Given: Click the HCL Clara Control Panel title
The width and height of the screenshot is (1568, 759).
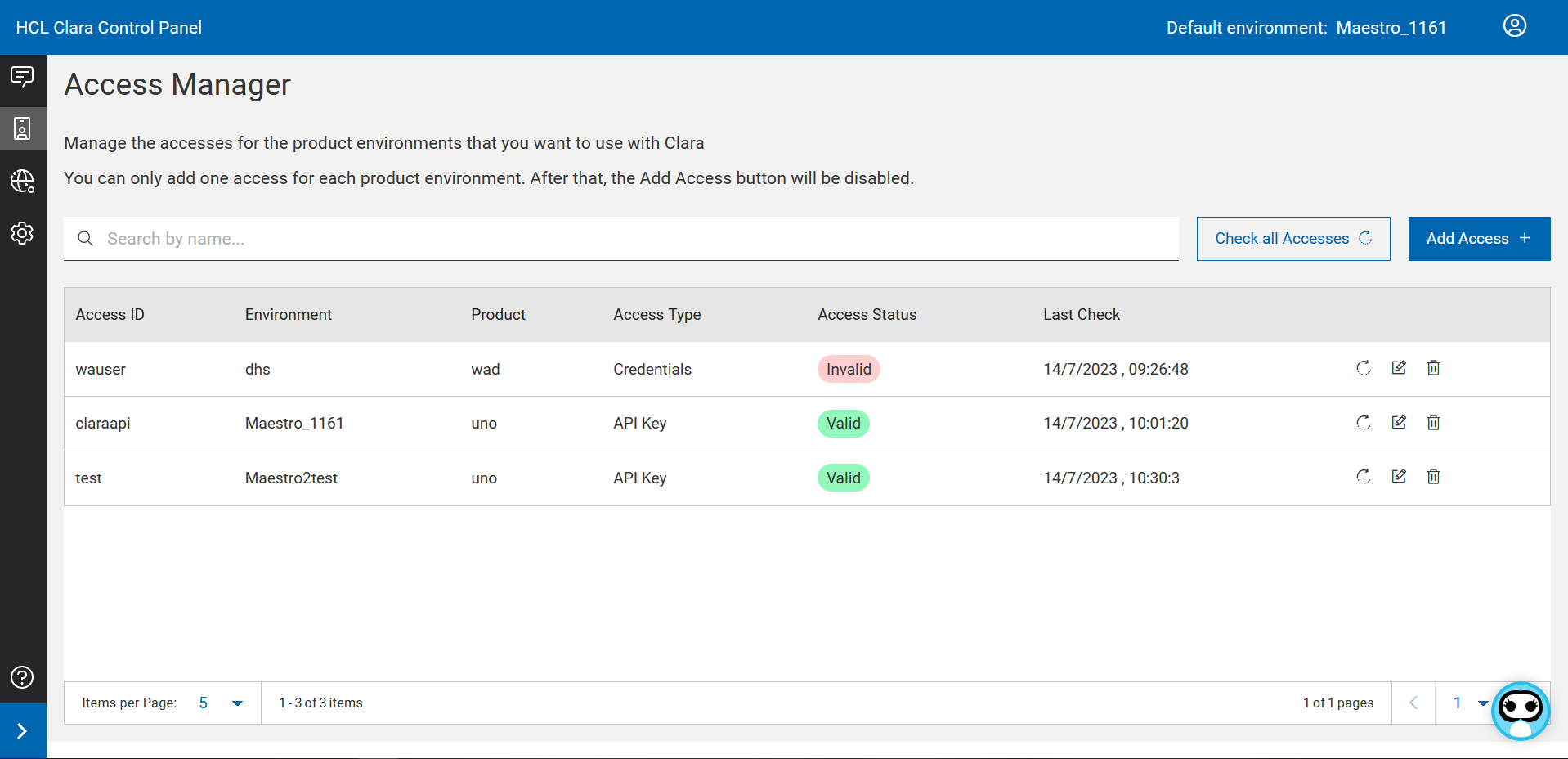Looking at the screenshot, I should [x=109, y=28].
